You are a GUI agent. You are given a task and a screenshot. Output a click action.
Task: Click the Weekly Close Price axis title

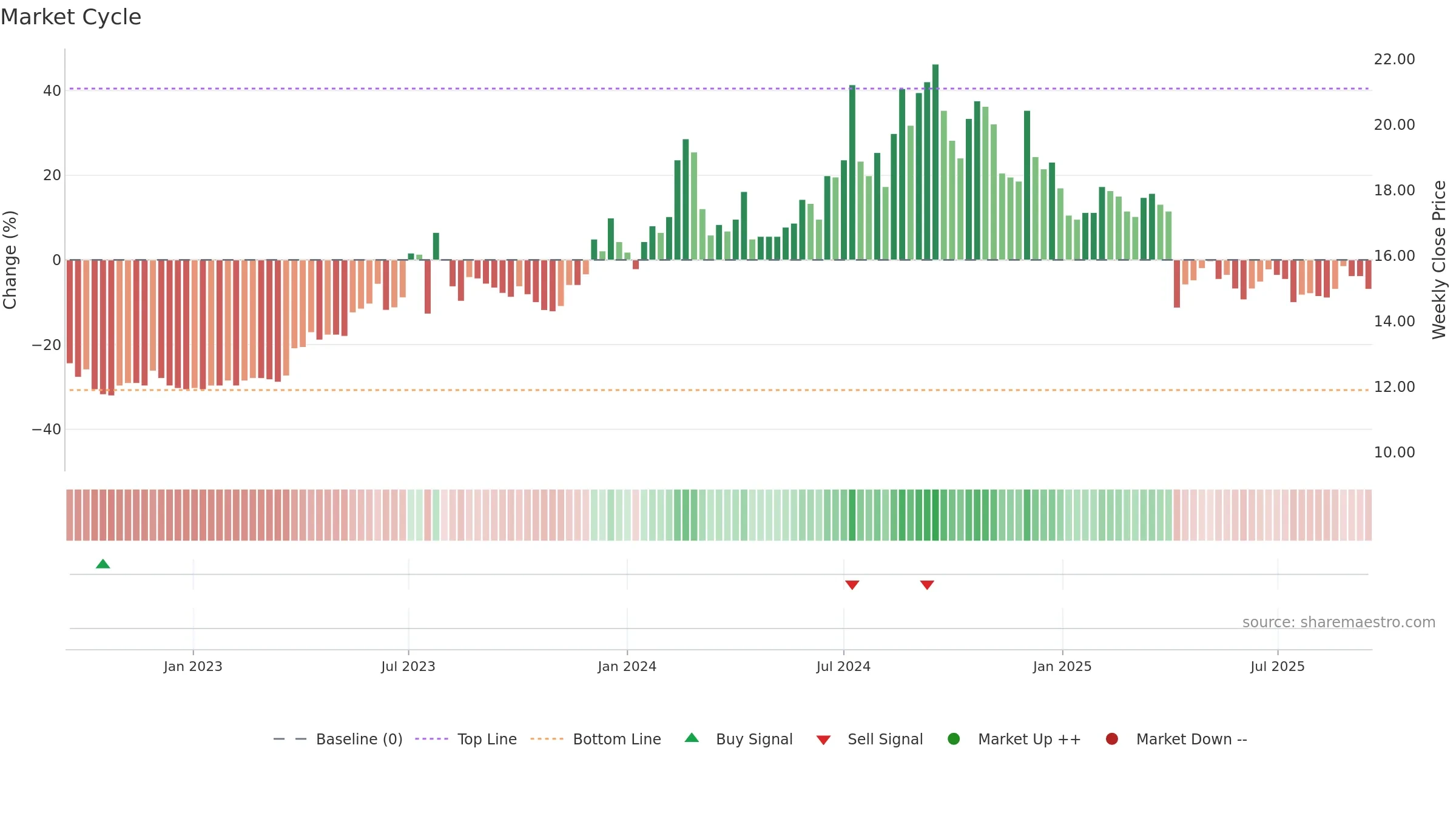pyautogui.click(x=1439, y=260)
